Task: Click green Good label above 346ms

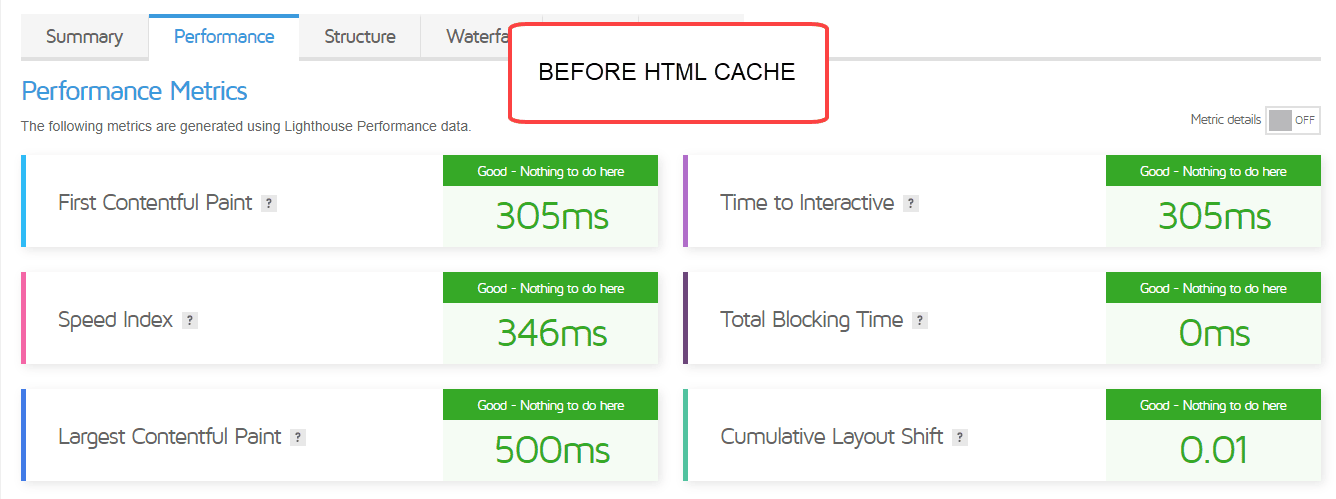Action: coord(551,288)
